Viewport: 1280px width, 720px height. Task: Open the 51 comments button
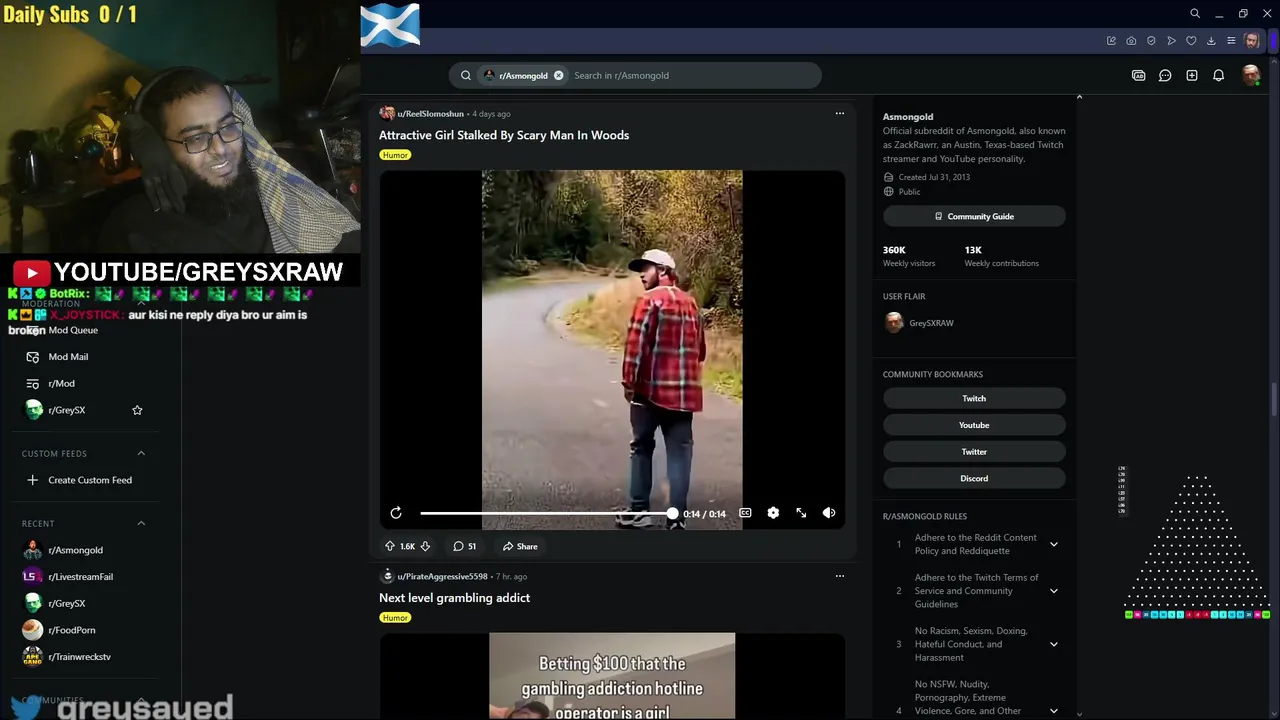[x=465, y=546]
